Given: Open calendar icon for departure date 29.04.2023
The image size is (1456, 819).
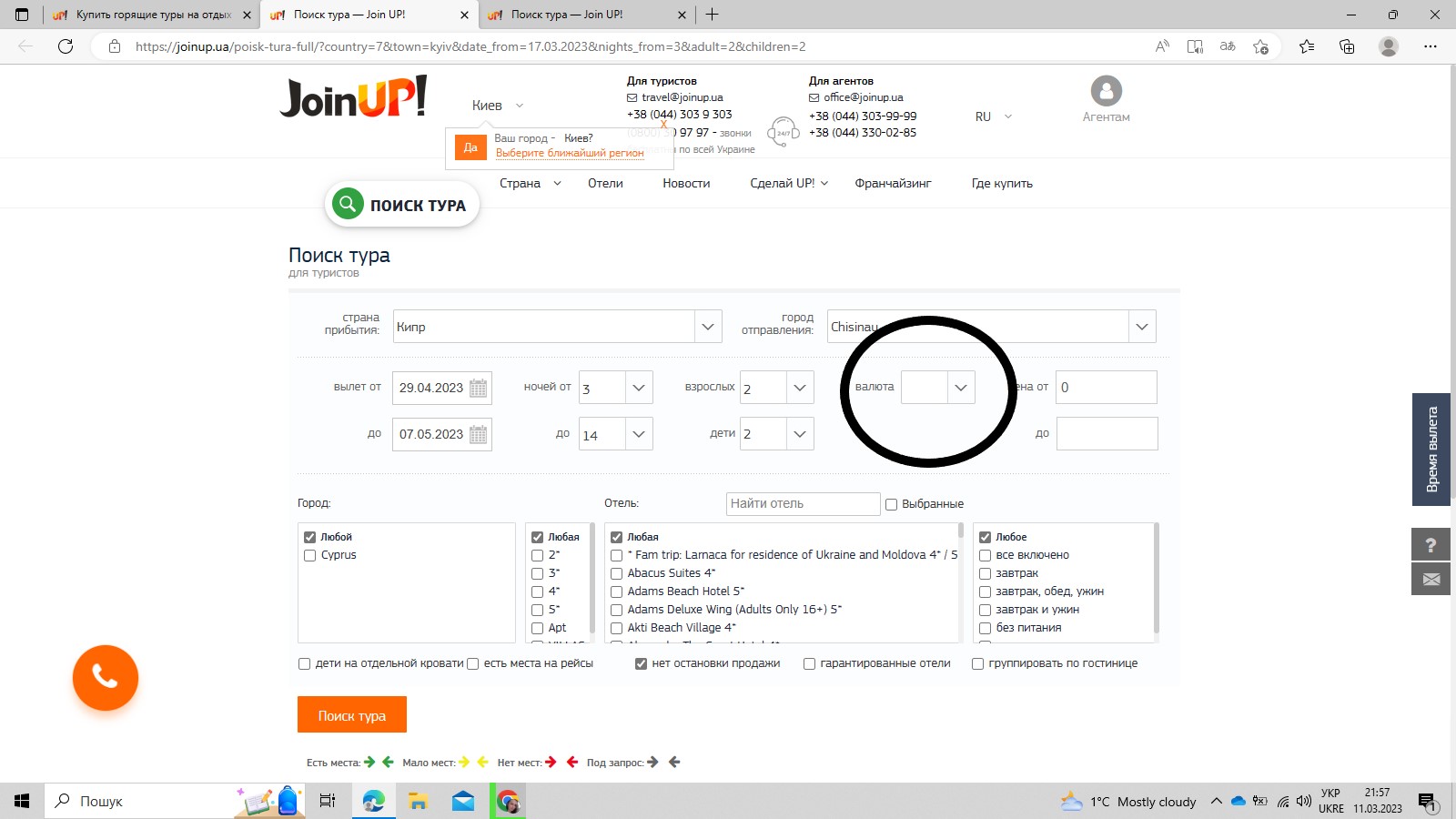Looking at the screenshot, I should (x=478, y=388).
